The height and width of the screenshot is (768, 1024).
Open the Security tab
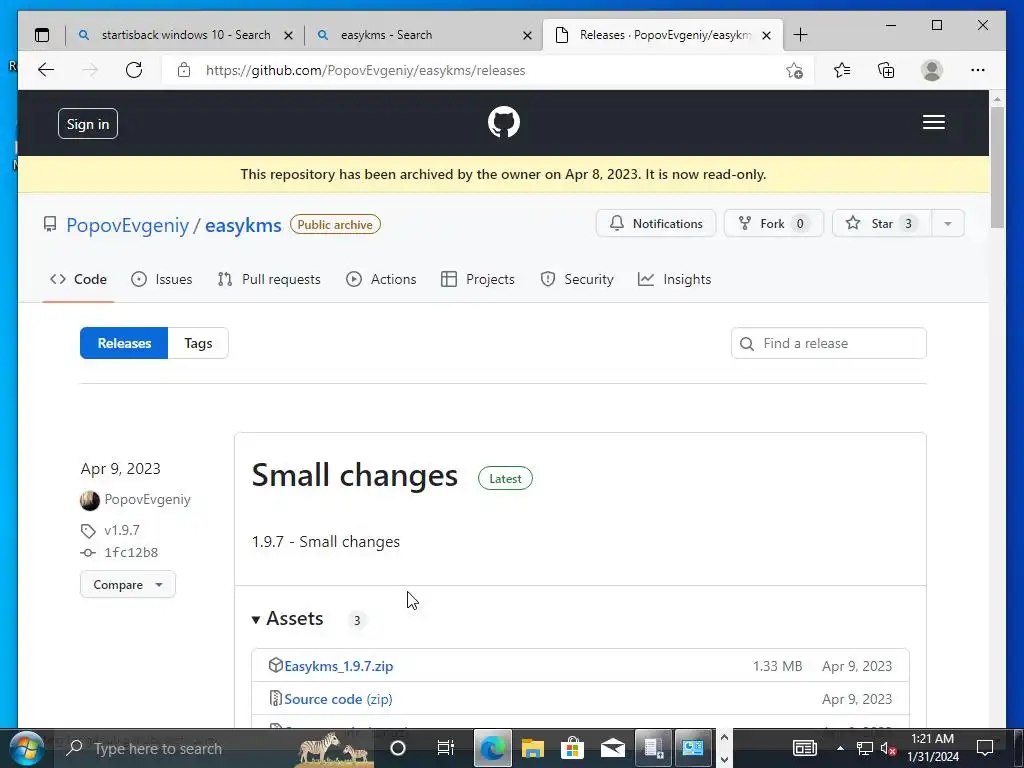[x=577, y=280]
